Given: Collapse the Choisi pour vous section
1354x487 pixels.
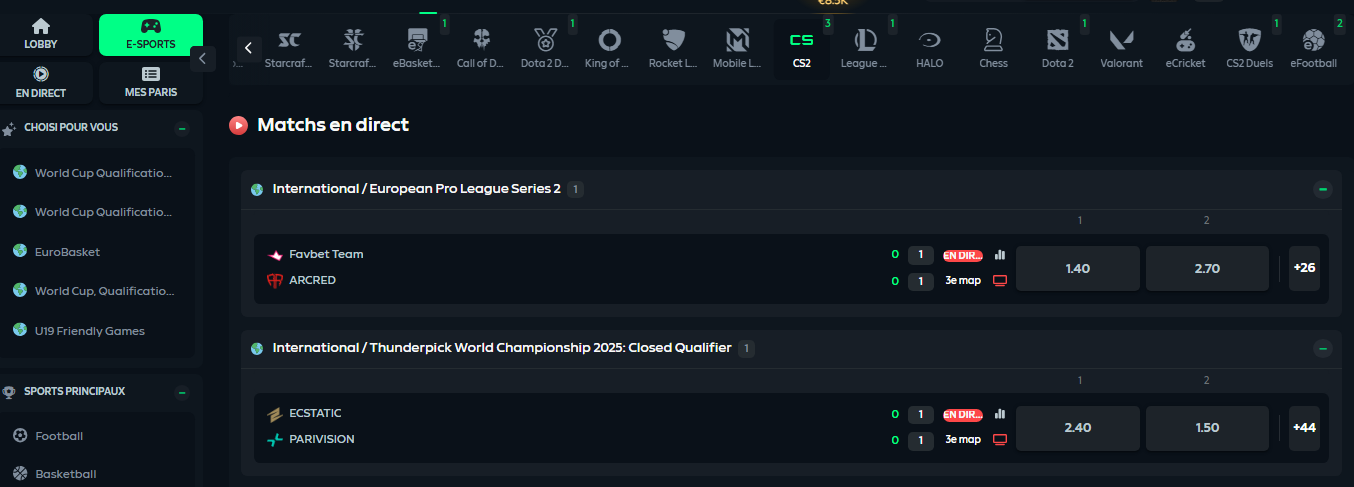Looking at the screenshot, I should tap(181, 128).
